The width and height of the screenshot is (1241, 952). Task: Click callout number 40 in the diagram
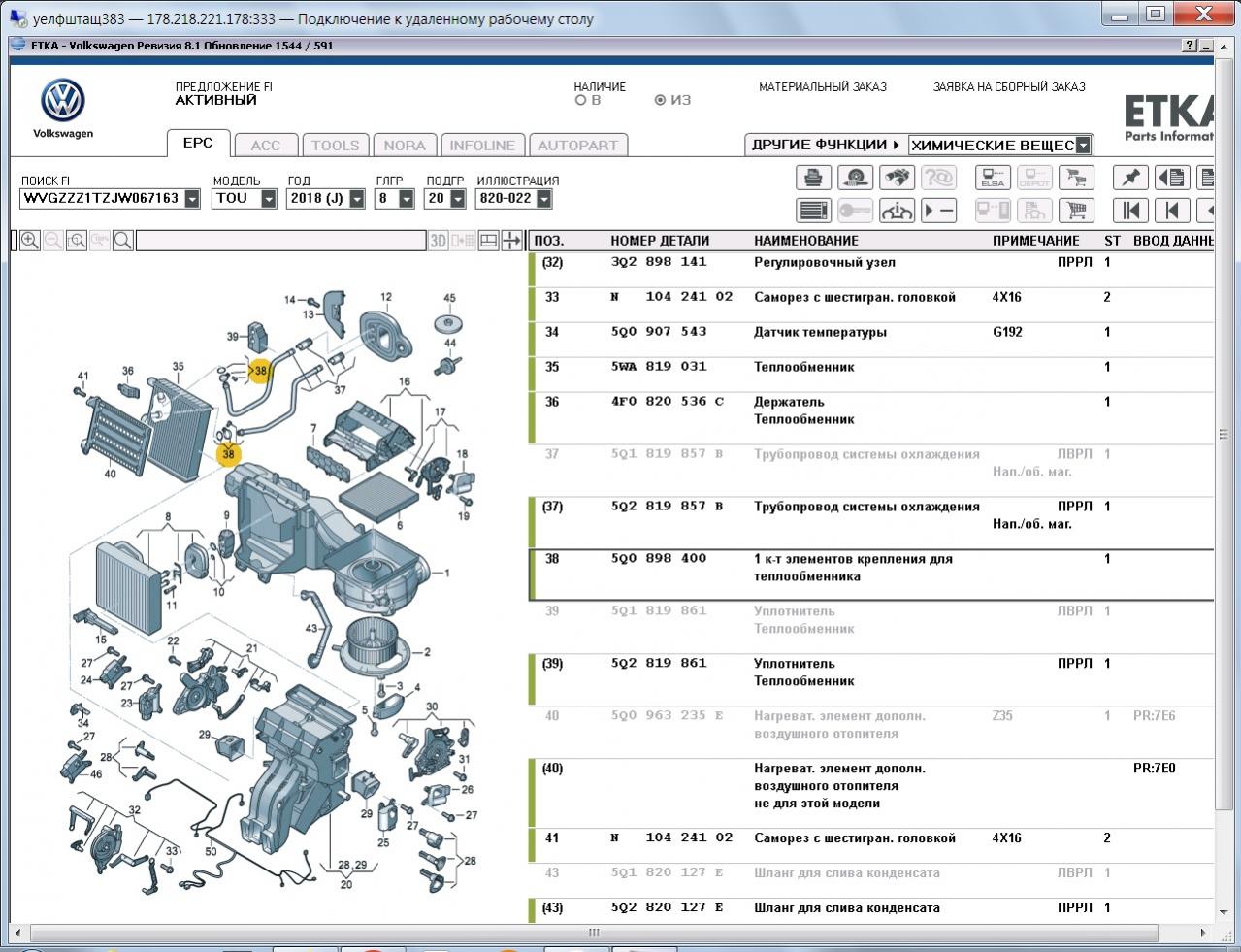click(x=110, y=475)
